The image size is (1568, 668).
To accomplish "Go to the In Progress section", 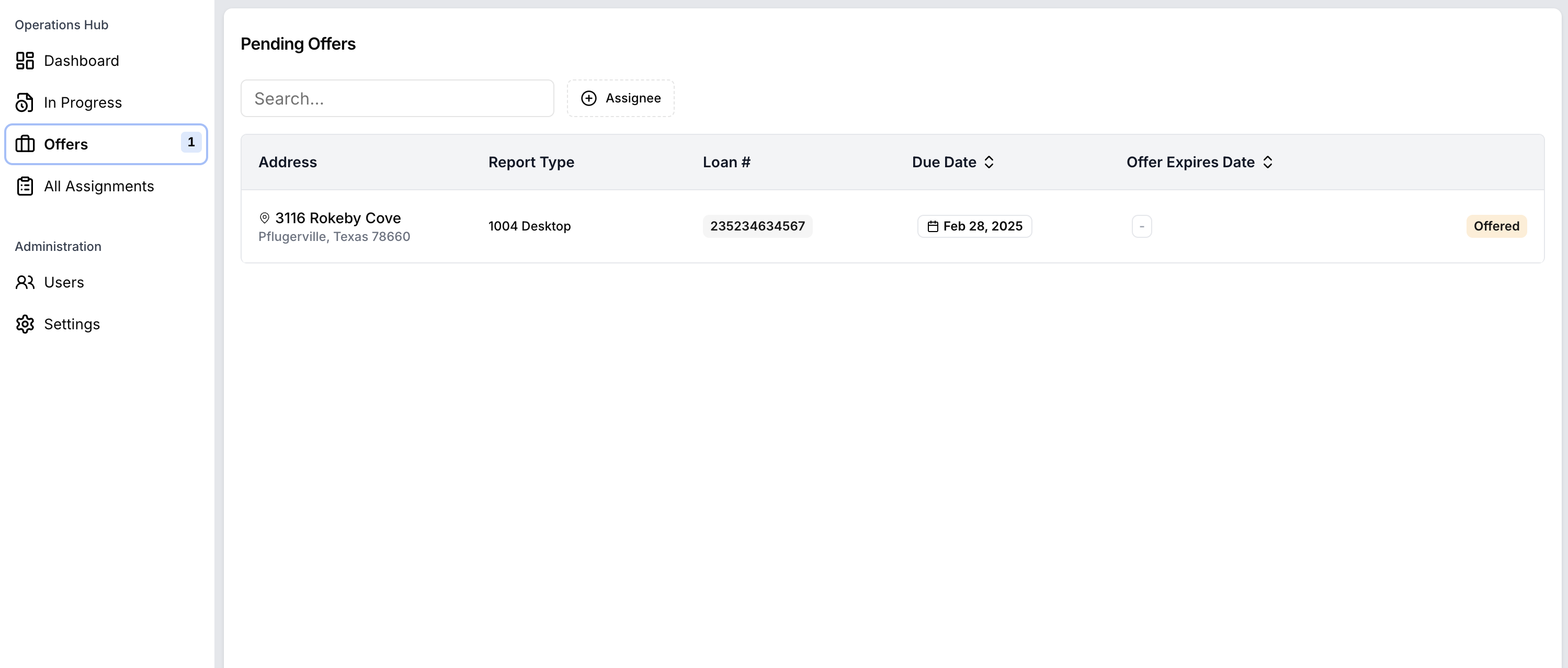I will pos(83,103).
